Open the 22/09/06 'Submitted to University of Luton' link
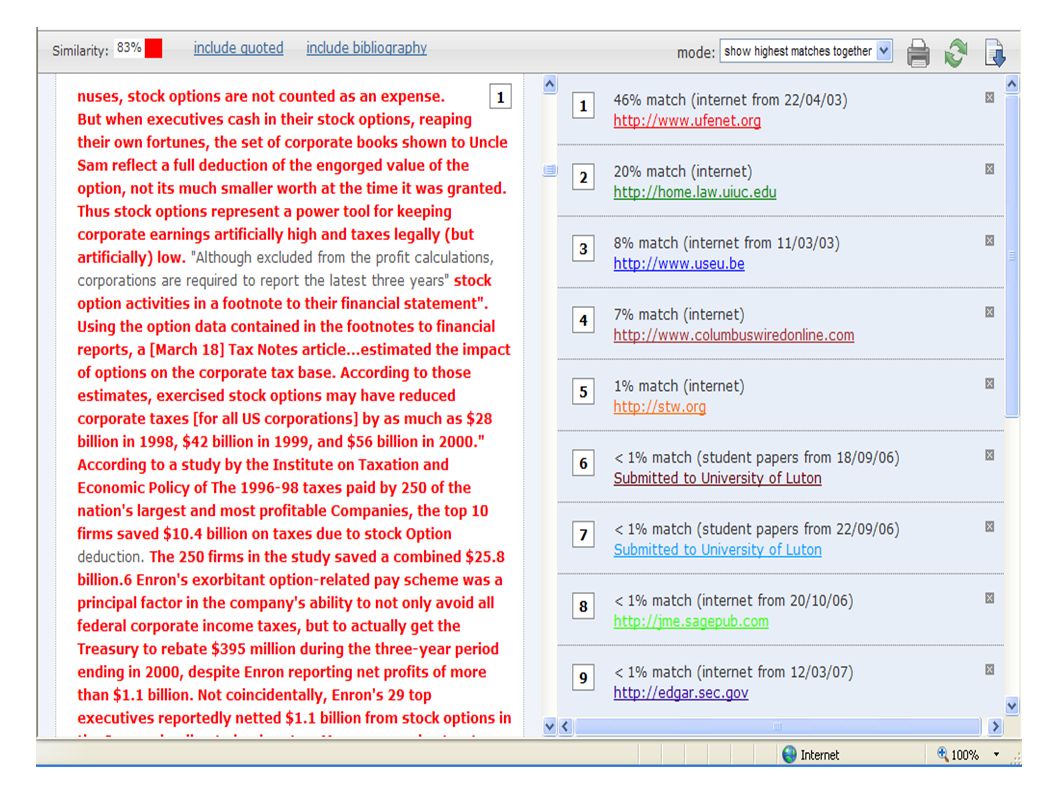 click(717, 550)
